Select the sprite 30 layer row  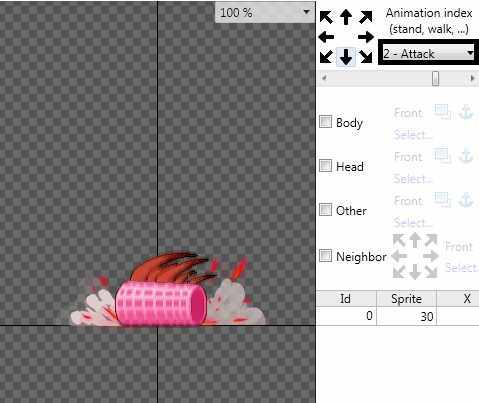coord(397,316)
